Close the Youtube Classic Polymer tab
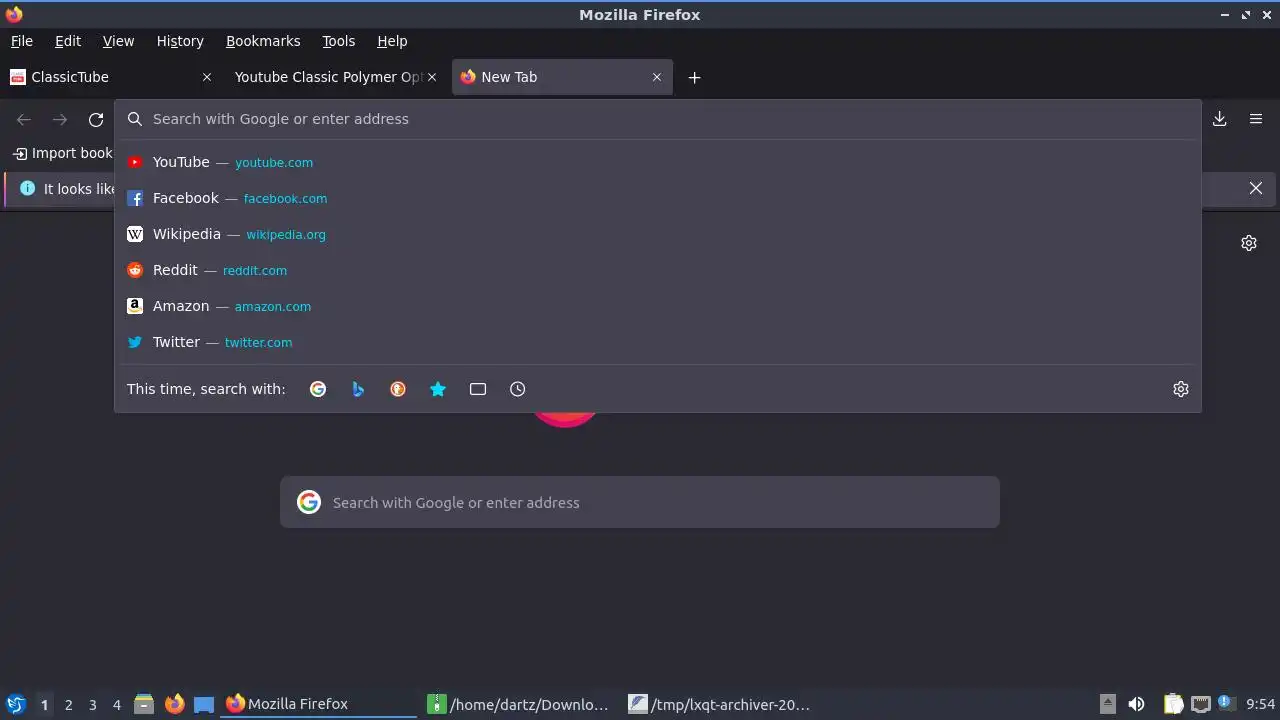The width and height of the screenshot is (1280, 720). pos(432,77)
